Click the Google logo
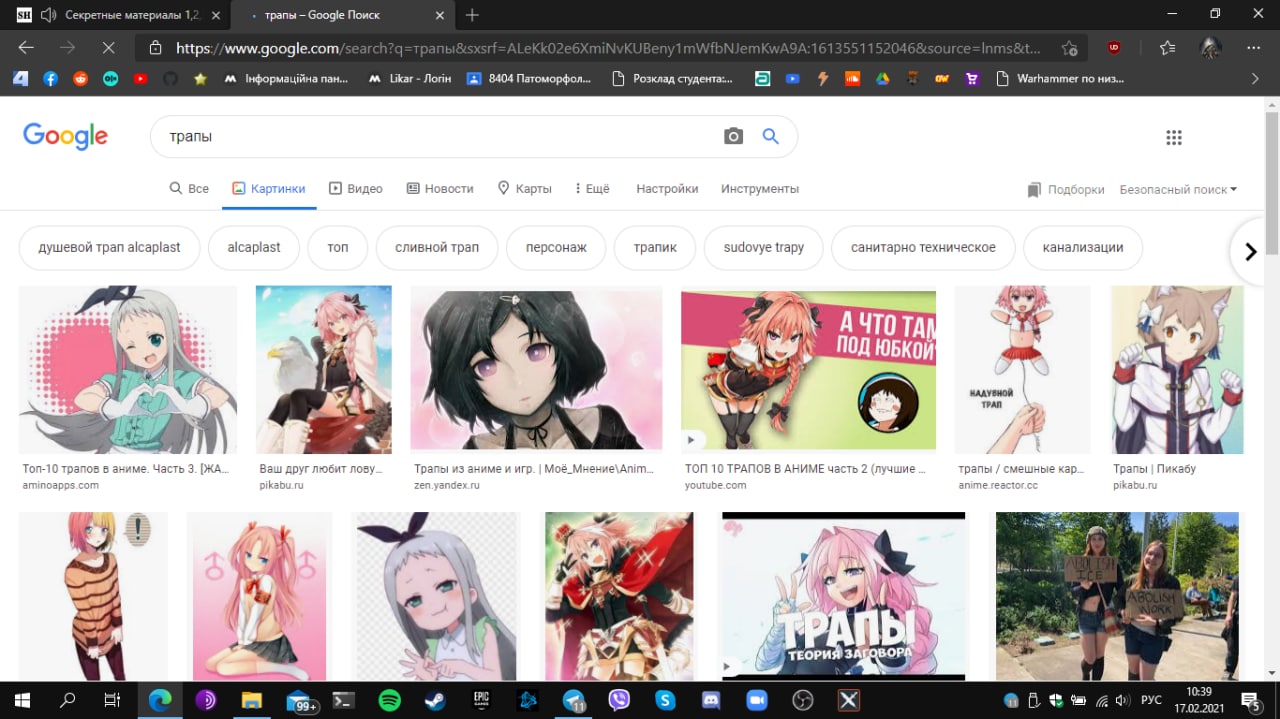The image size is (1280, 719). click(65, 136)
